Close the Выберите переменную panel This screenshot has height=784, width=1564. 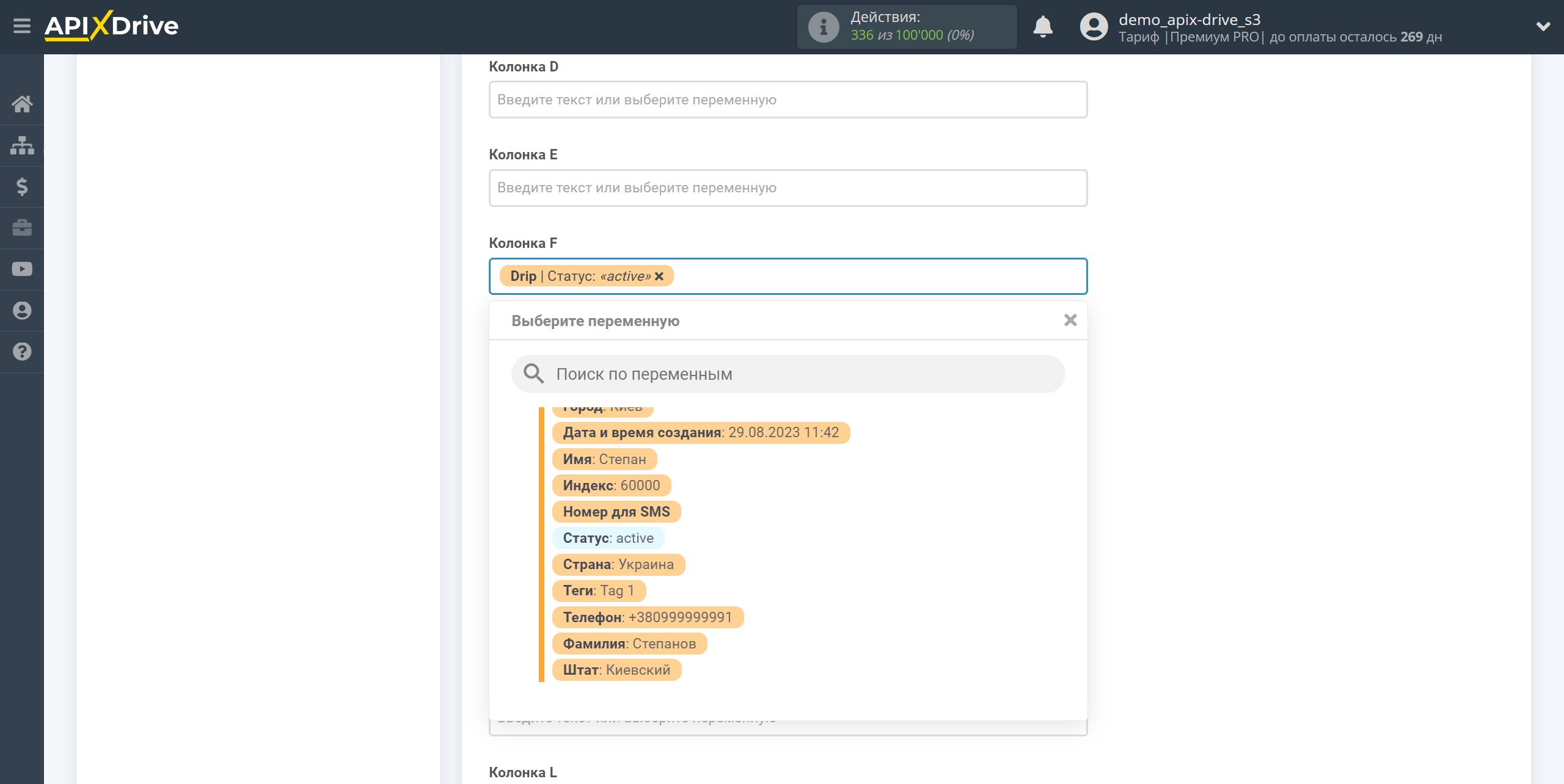1070,320
